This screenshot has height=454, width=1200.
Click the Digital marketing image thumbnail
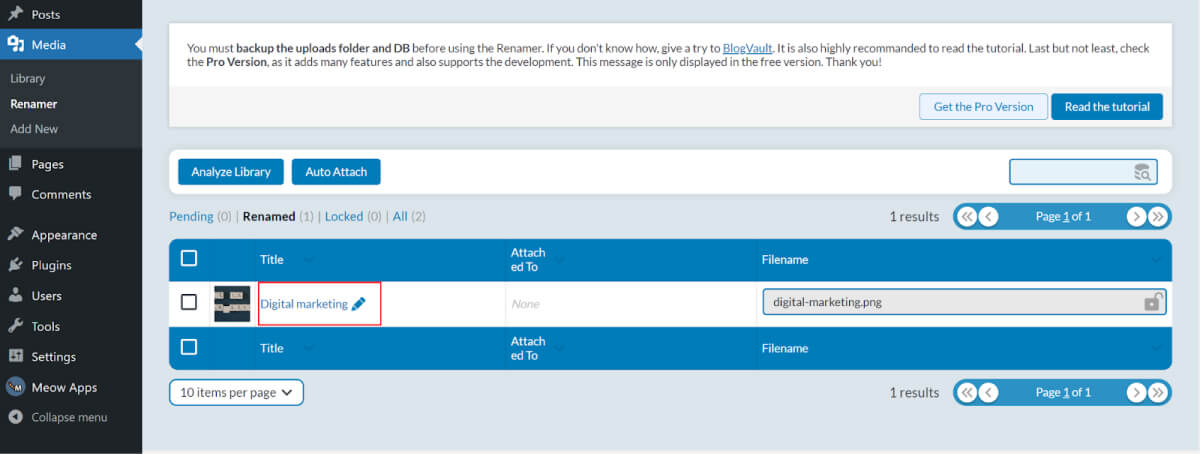coord(232,303)
